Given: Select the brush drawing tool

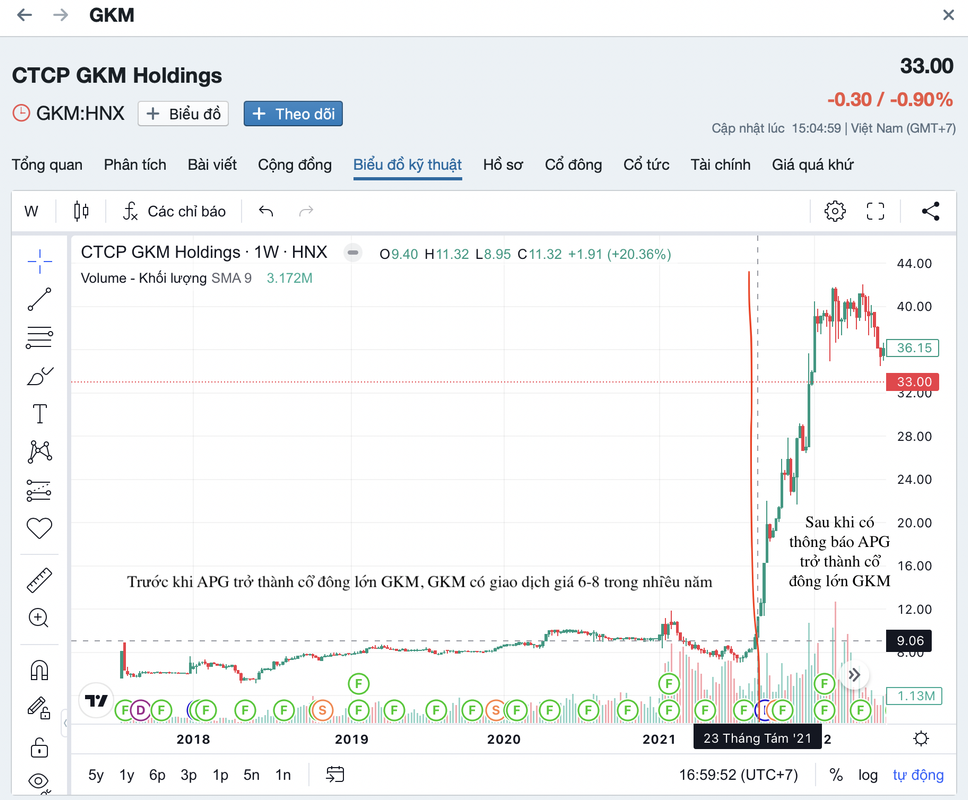Looking at the screenshot, I should pos(40,375).
